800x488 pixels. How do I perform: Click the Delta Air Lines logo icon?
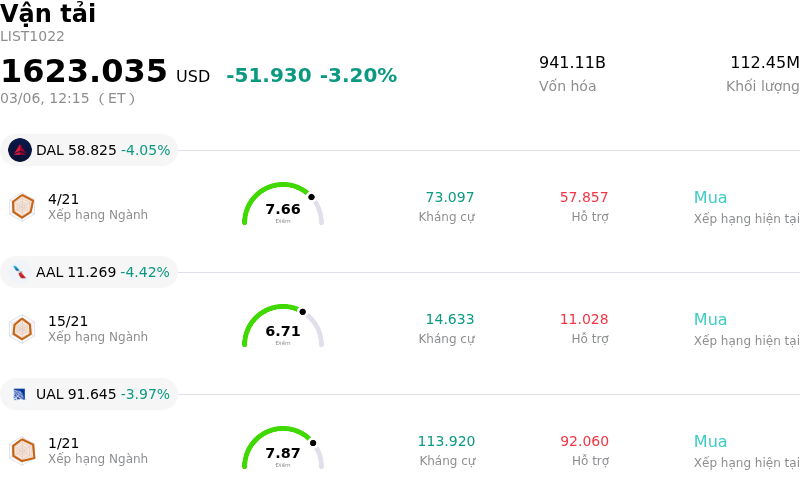point(20,150)
